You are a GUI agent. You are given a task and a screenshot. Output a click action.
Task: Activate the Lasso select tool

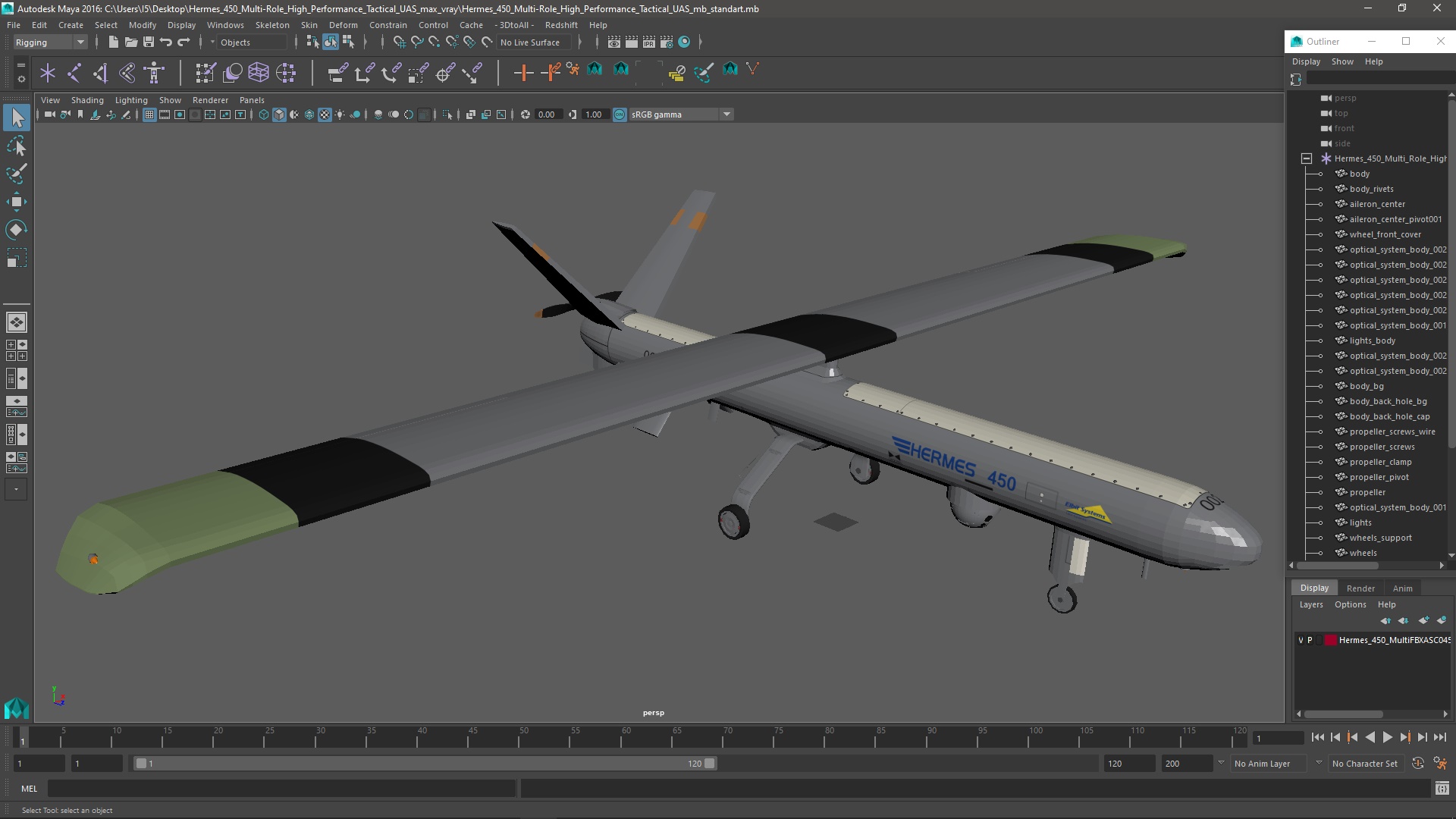pyautogui.click(x=16, y=146)
